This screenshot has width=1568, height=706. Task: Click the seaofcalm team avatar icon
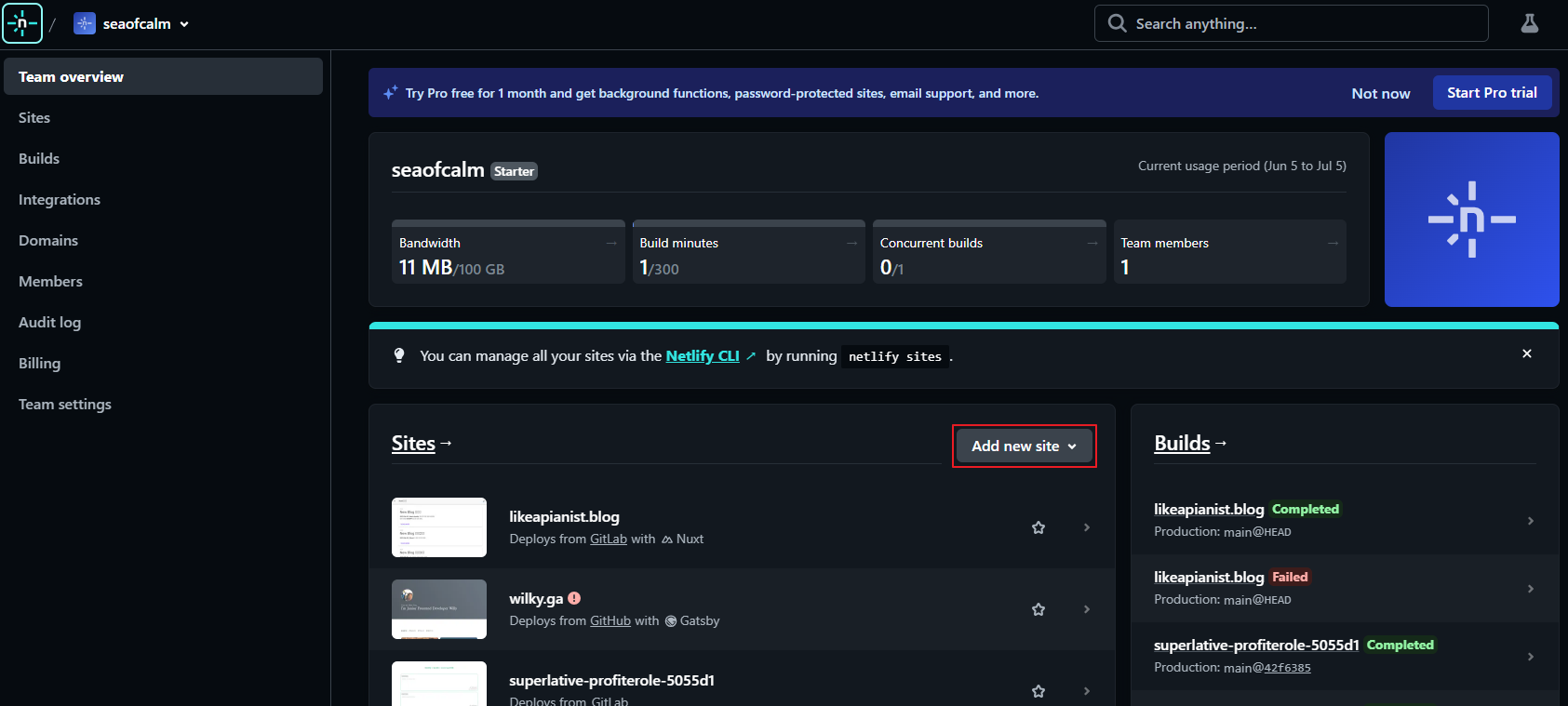pyautogui.click(x=85, y=24)
